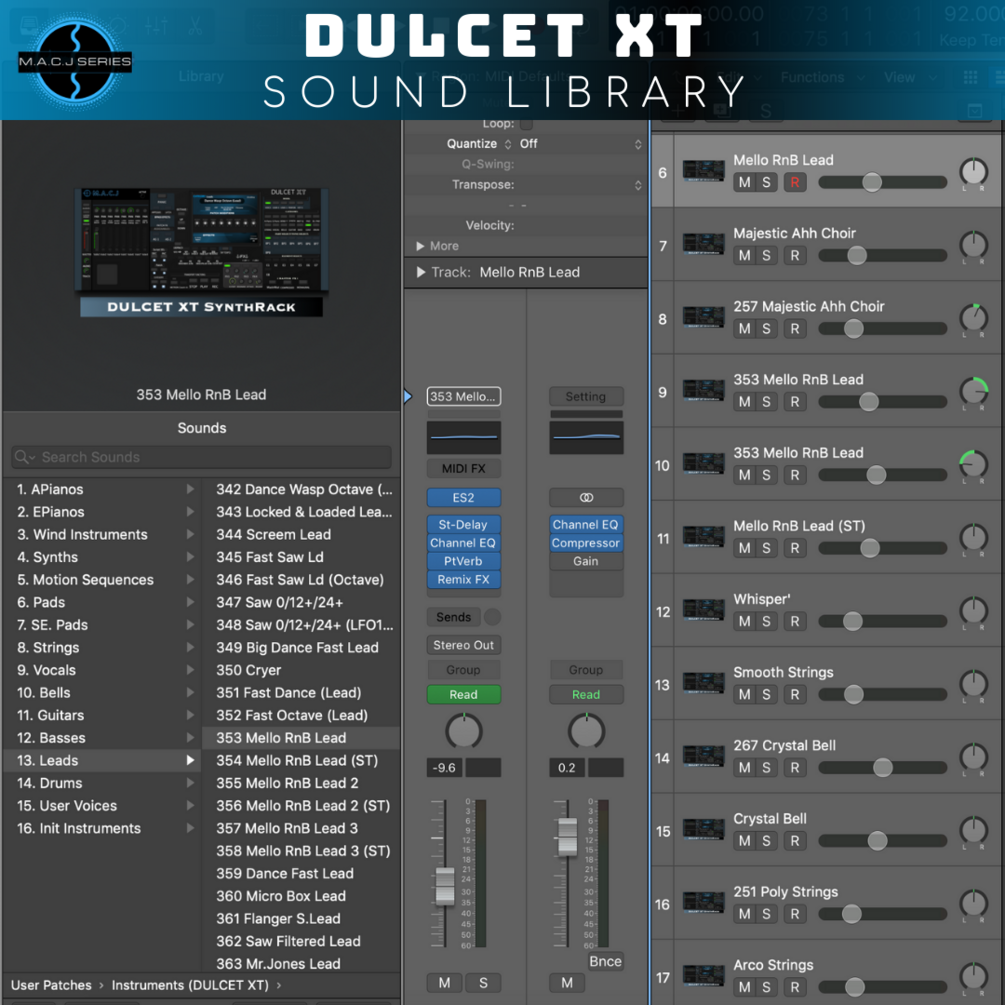Viewport: 1005px width, 1005px height.
Task: Open the Transpose value stepper
Action: coord(638,185)
